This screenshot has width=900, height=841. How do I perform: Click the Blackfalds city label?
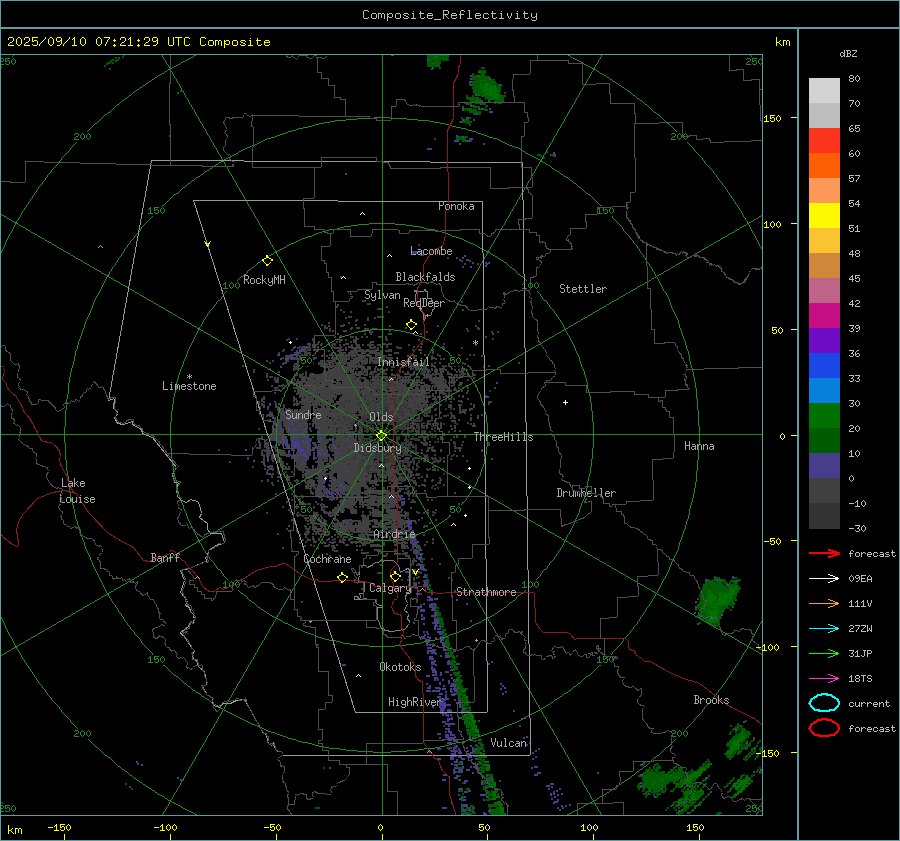pyautogui.click(x=425, y=277)
